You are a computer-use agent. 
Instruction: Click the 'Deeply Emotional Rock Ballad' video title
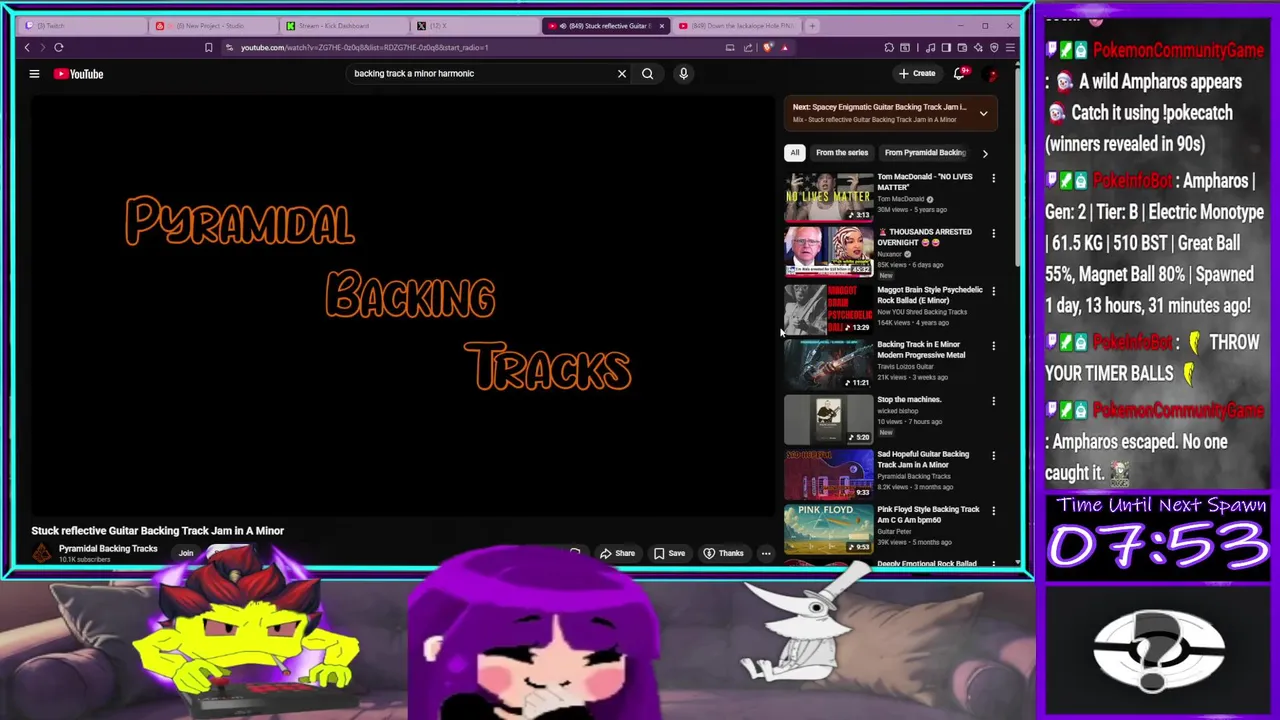[927, 564]
